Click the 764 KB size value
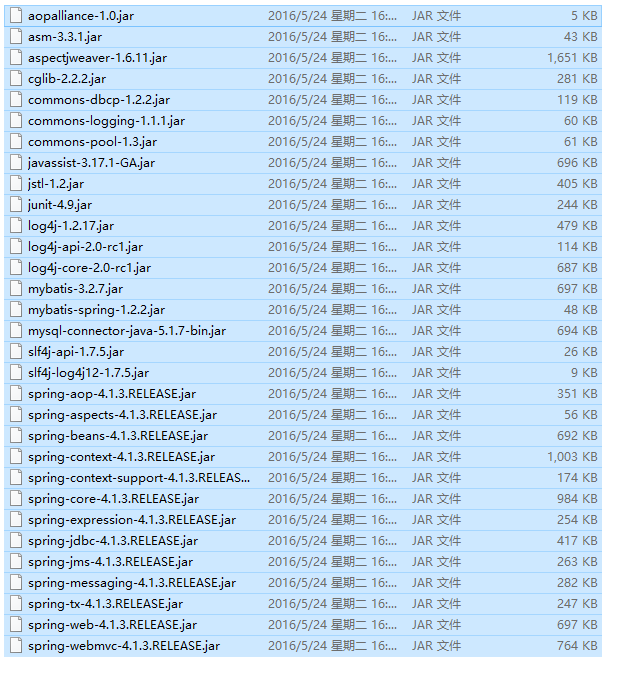 click(577, 647)
